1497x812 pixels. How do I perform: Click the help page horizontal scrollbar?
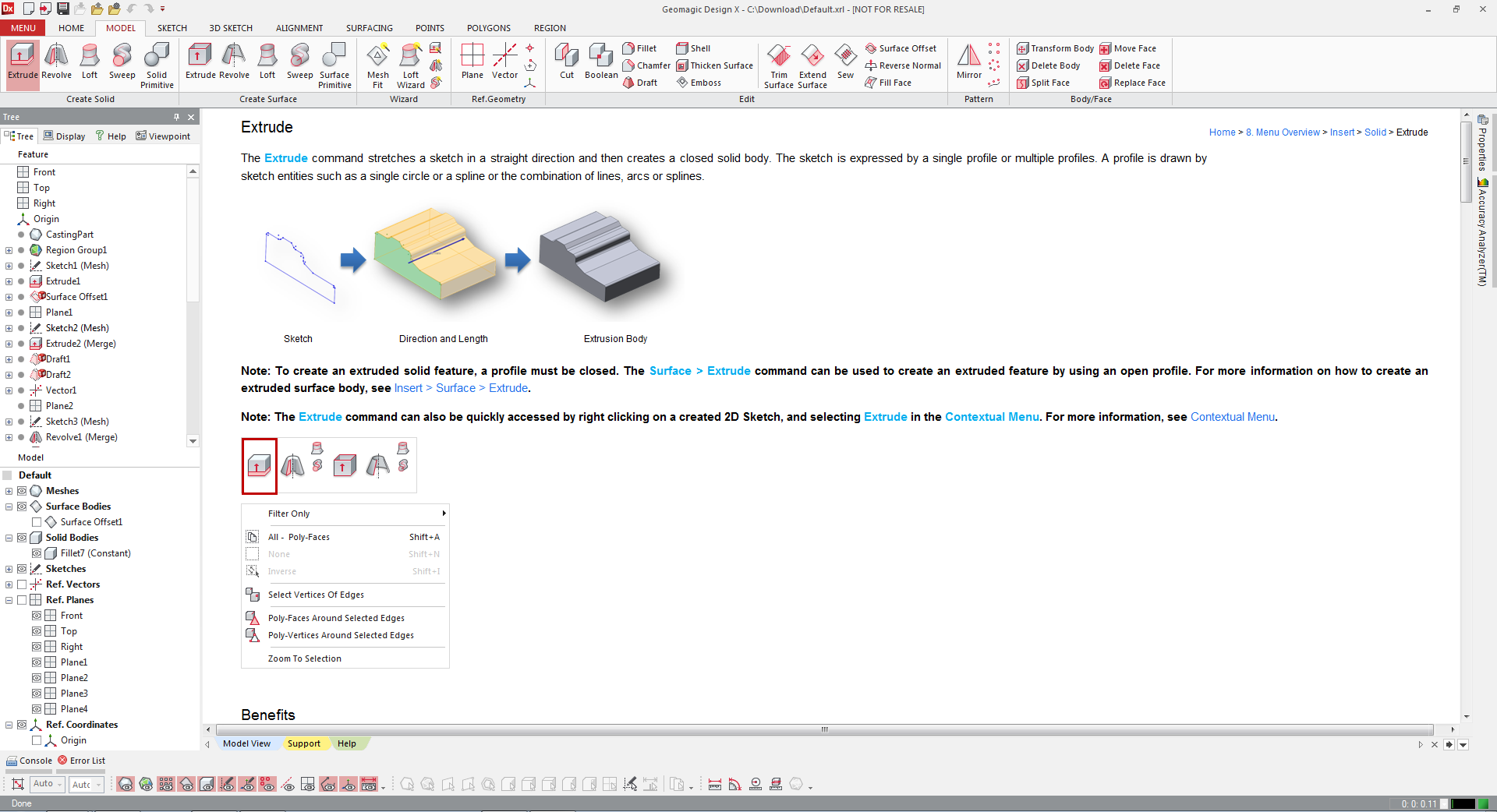(x=824, y=730)
